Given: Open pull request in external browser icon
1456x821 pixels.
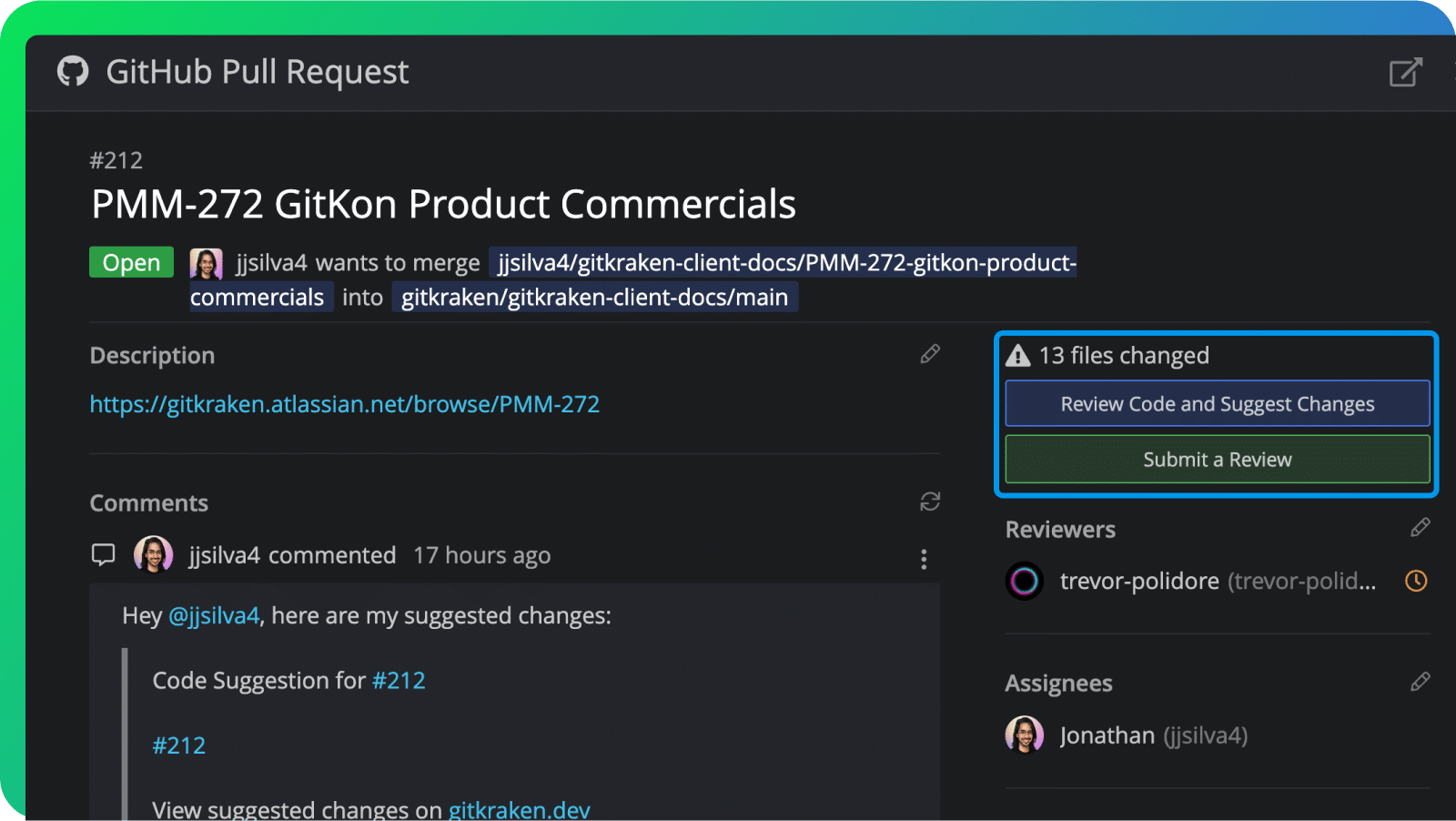Looking at the screenshot, I should [1405, 72].
